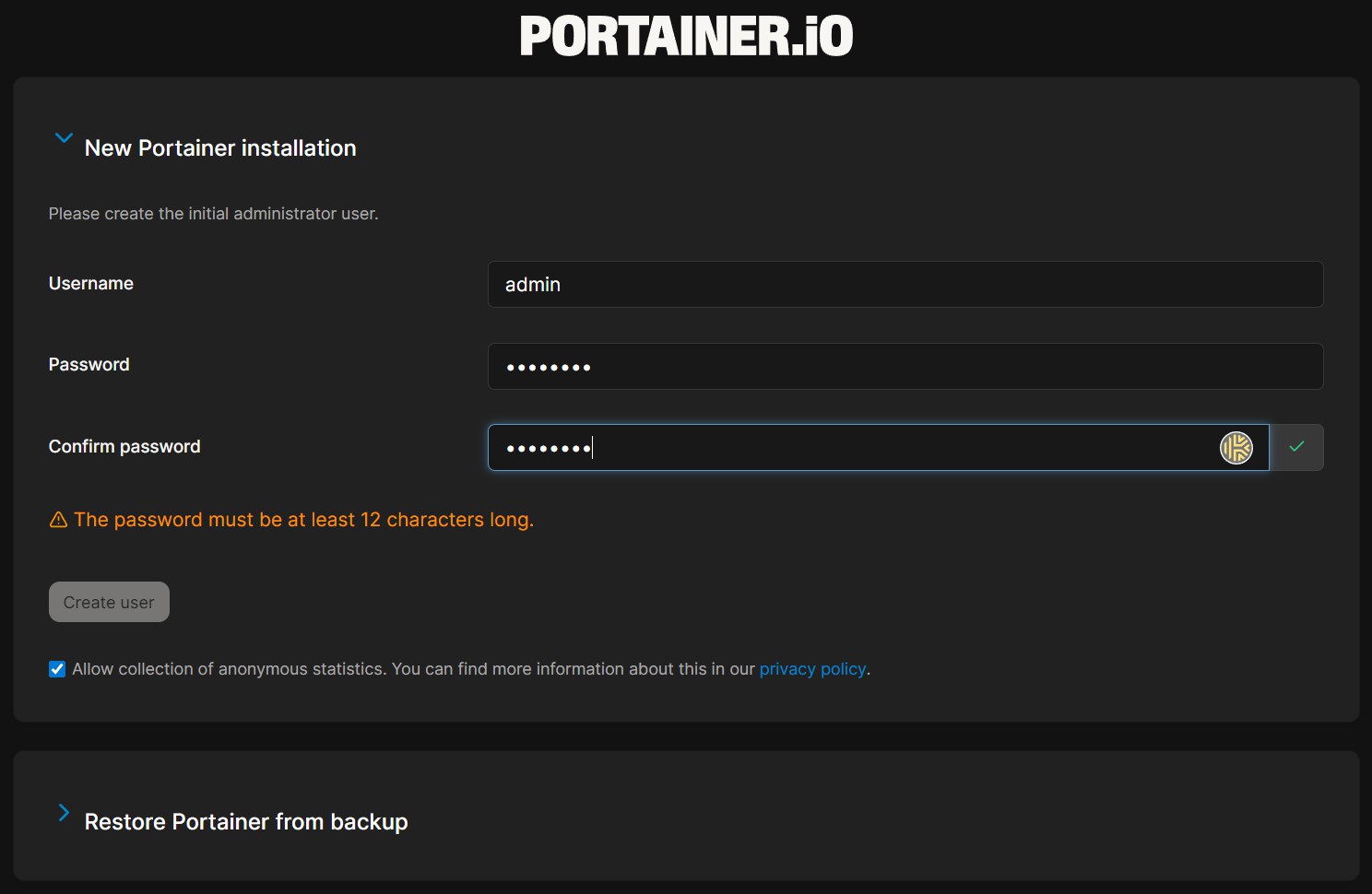Image resolution: width=1372 pixels, height=894 pixels.
Task: Click the Portainer.io logo
Action: (686, 35)
